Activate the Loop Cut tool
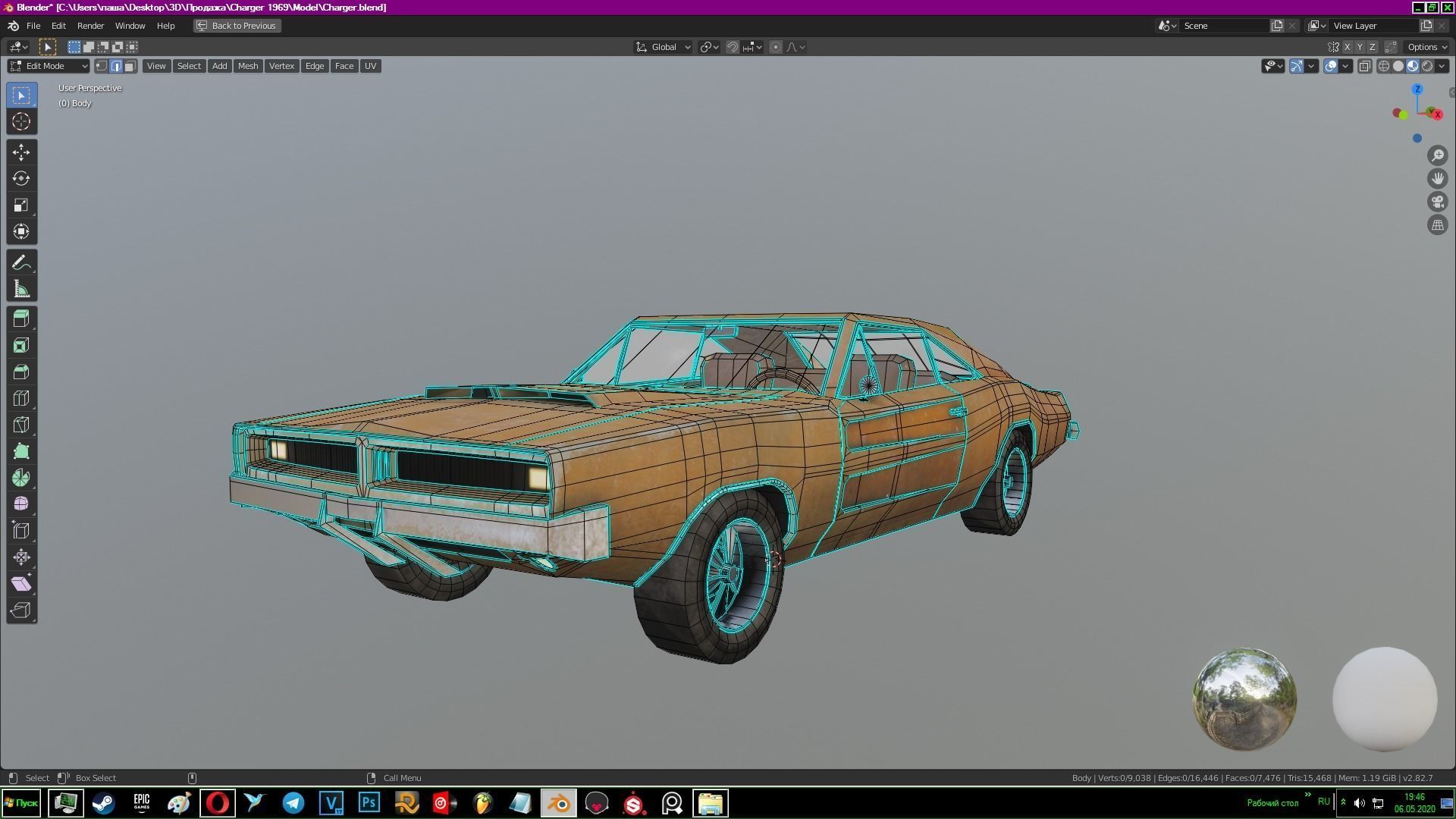Screen dimensions: 1456x819 point(21,399)
